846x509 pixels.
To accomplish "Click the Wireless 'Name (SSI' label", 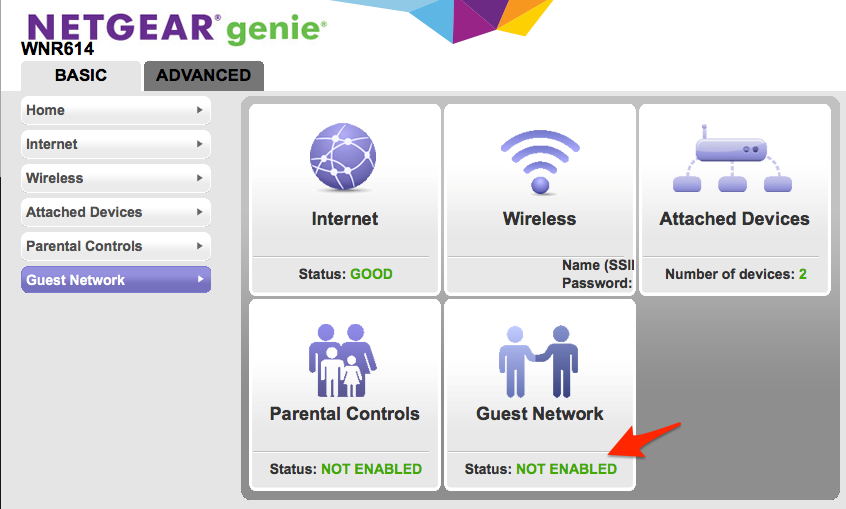I will [x=598, y=266].
